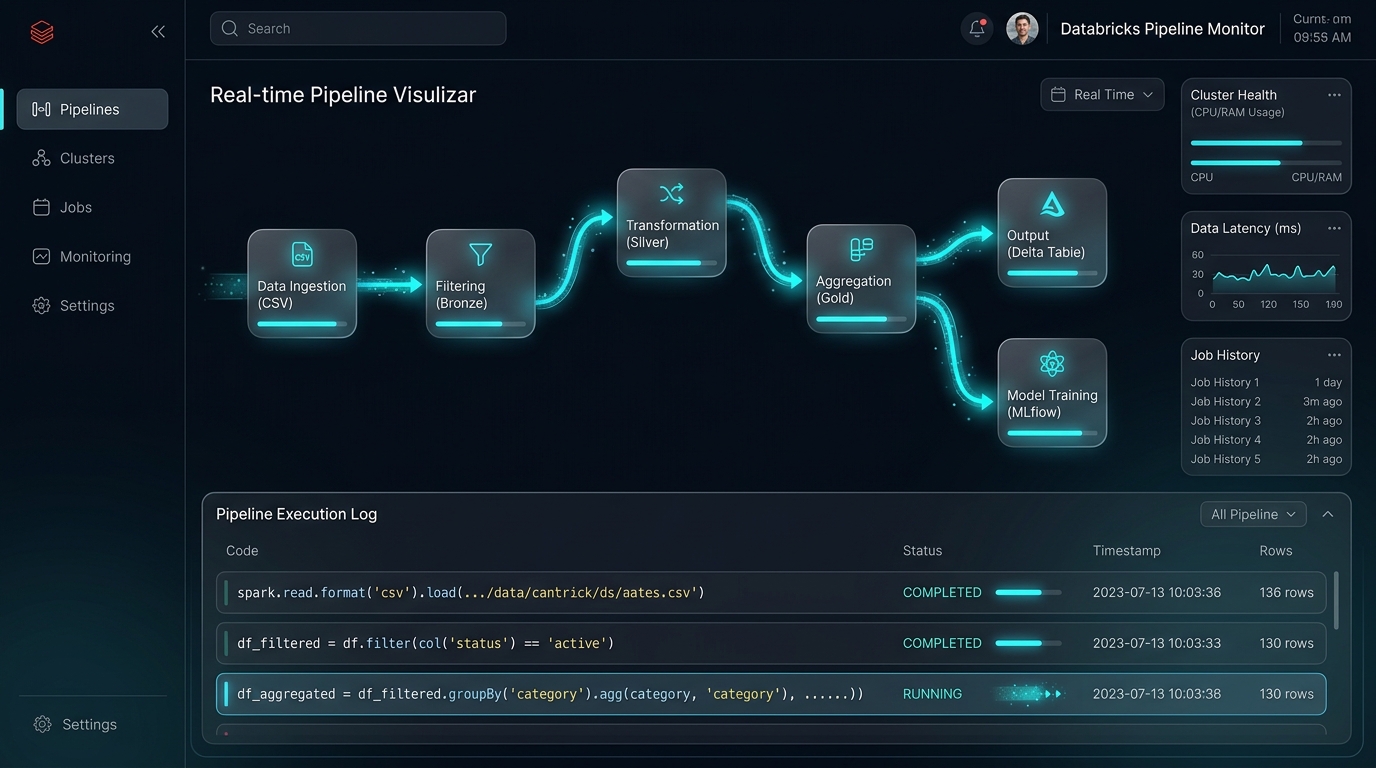Click timestamp 2023-07-13 10:03:36
Image resolution: width=1376 pixels, height=768 pixels.
pyautogui.click(x=1156, y=592)
